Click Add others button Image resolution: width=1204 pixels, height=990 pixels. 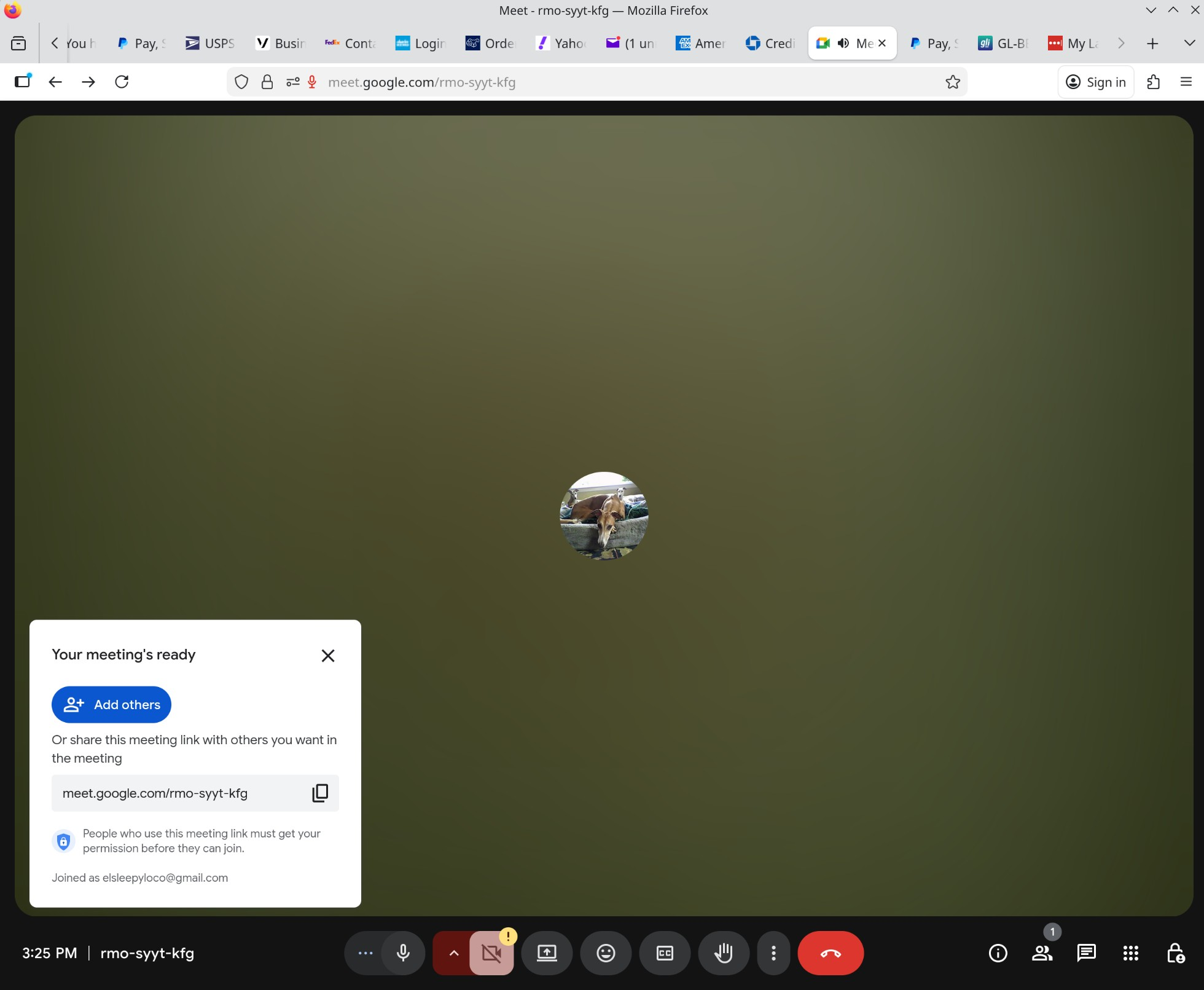(x=111, y=704)
